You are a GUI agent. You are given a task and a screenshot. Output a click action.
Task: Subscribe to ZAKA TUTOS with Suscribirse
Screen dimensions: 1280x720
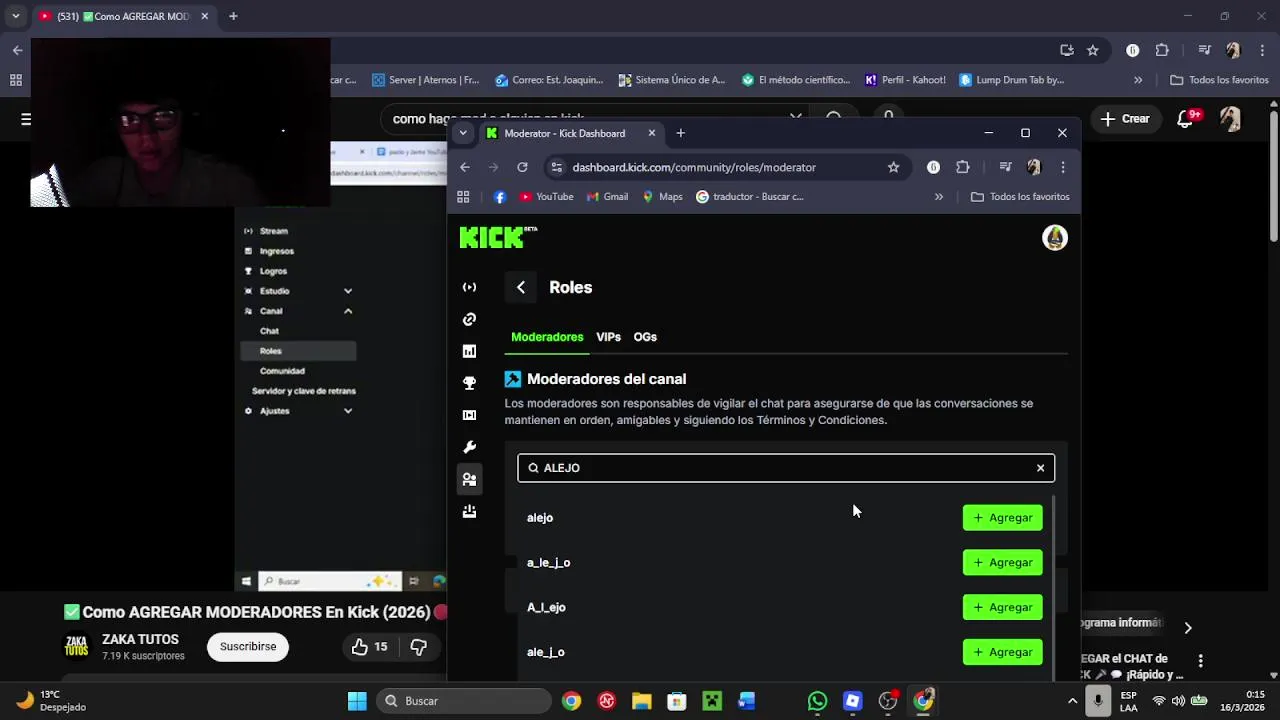(x=248, y=647)
